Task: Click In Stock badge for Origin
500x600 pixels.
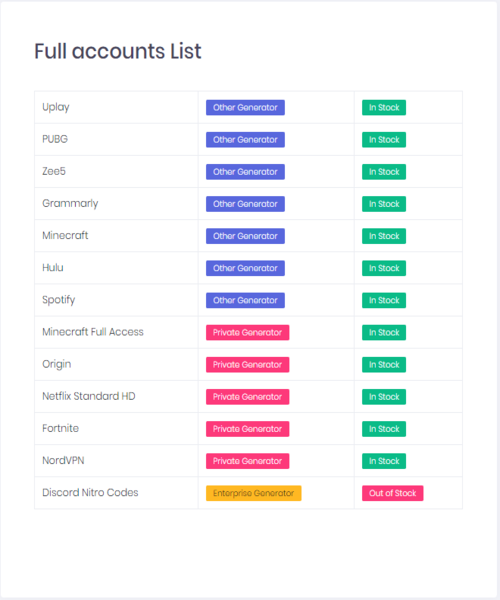Action: [x=384, y=365]
